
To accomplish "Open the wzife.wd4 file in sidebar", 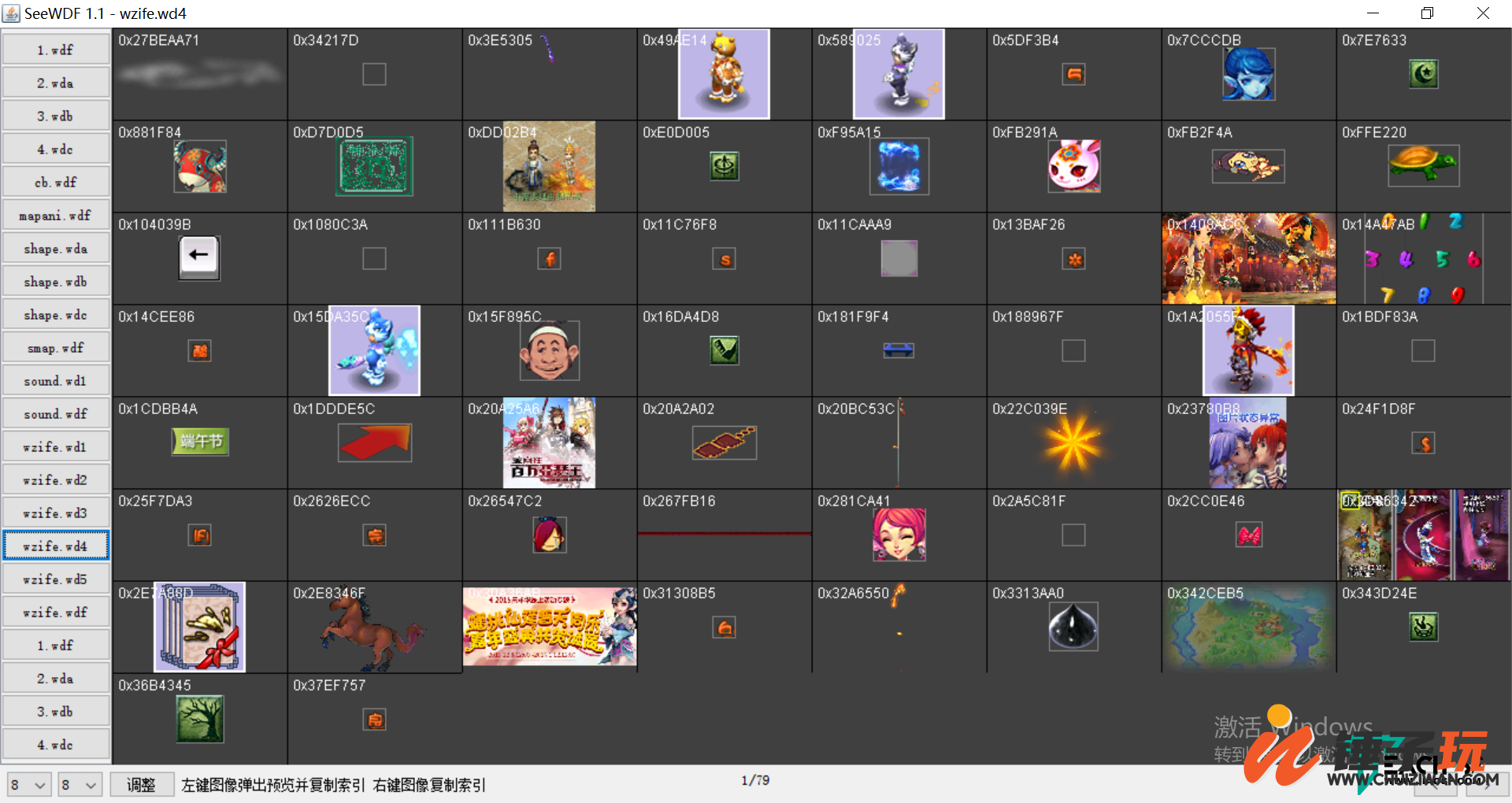I will tap(56, 546).
